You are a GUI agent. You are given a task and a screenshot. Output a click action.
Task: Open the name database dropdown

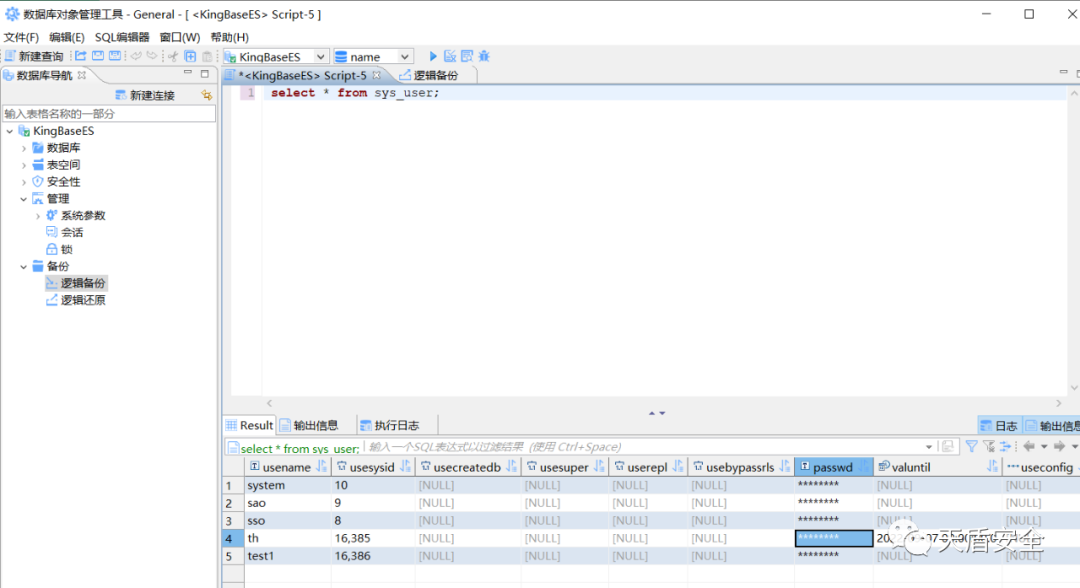pyautogui.click(x=404, y=57)
